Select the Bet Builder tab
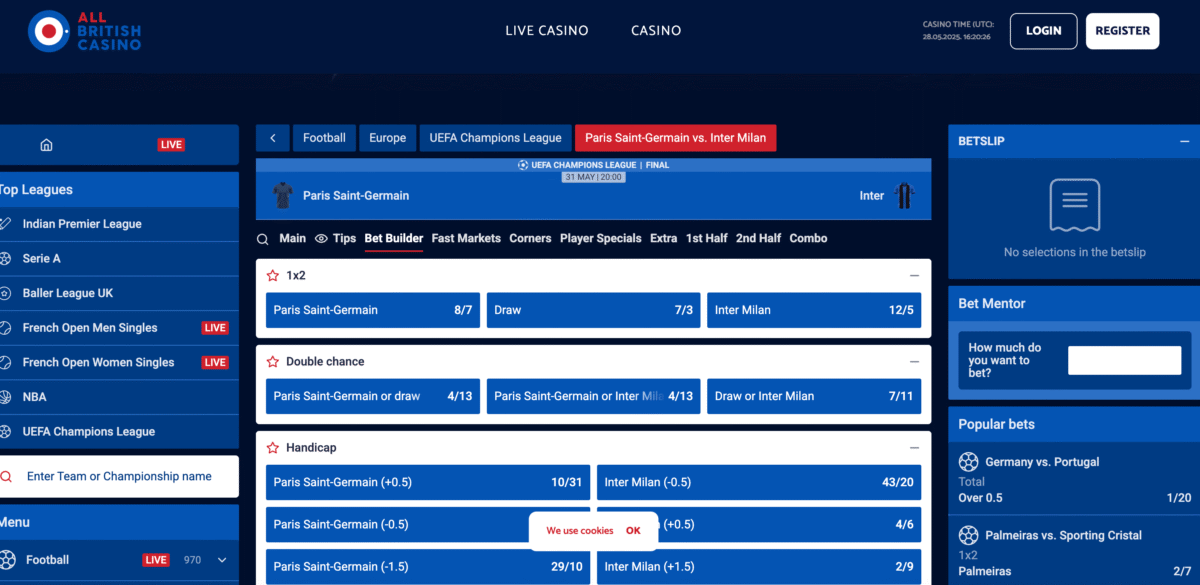1200x585 pixels. pyautogui.click(x=394, y=239)
